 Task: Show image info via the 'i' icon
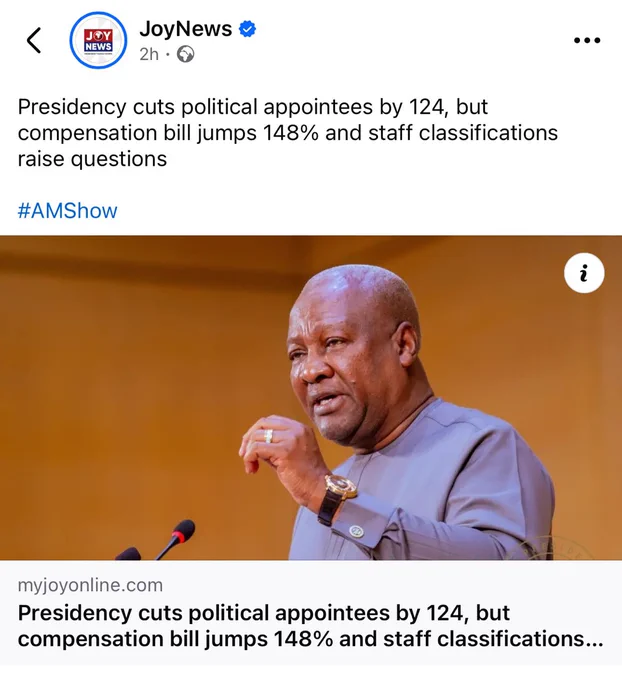[x=584, y=273]
